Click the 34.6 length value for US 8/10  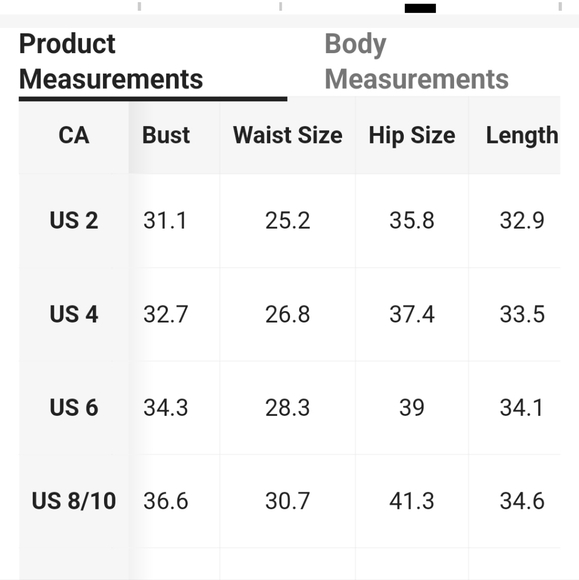coord(522,501)
